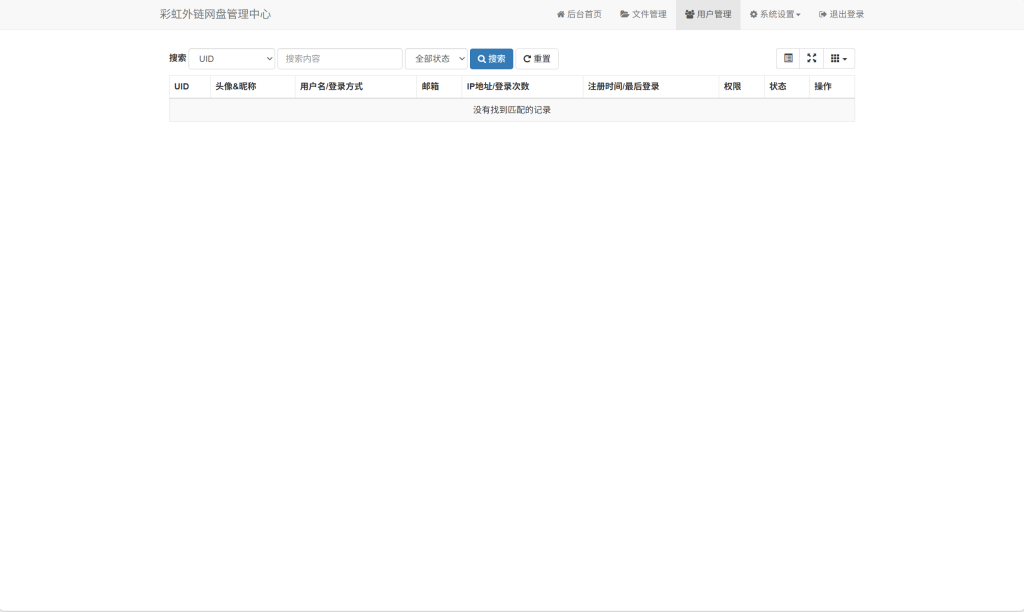Click the 搜索内容 search input box
This screenshot has height=612, width=1024.
[x=340, y=58]
